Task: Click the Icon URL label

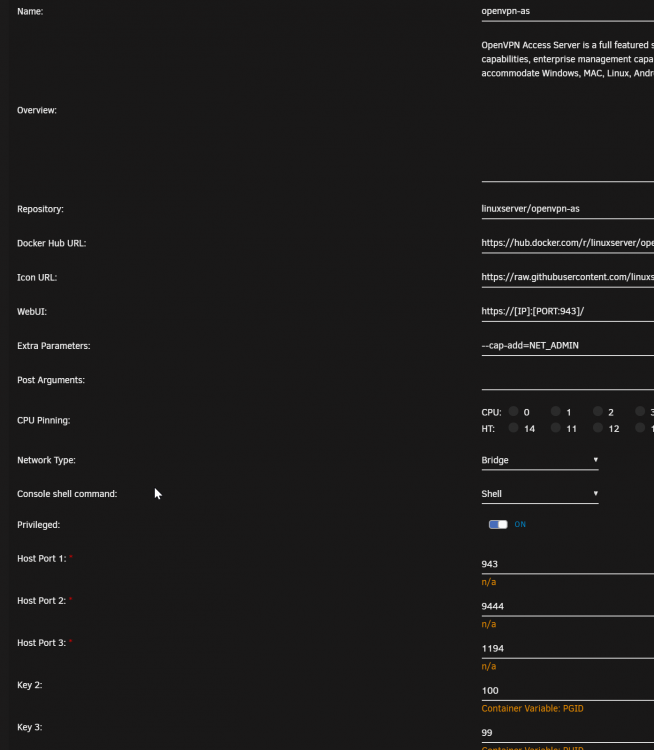Action: pyautogui.click(x=37, y=277)
